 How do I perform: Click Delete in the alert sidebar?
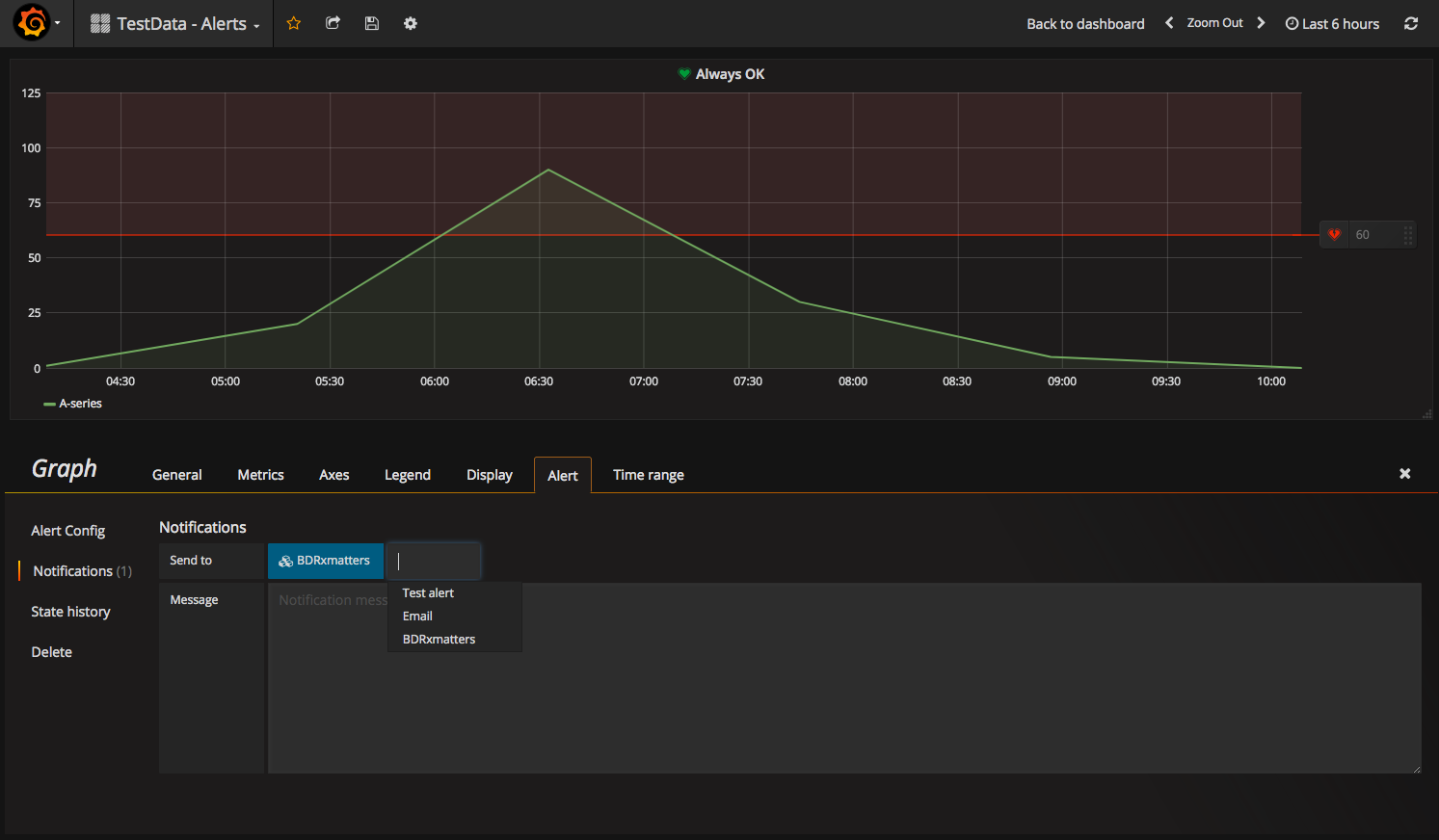[x=51, y=652]
